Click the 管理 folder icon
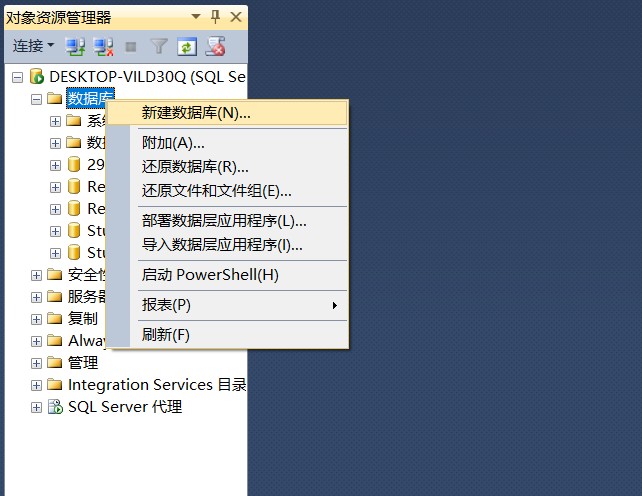642x496 pixels. tap(54, 362)
